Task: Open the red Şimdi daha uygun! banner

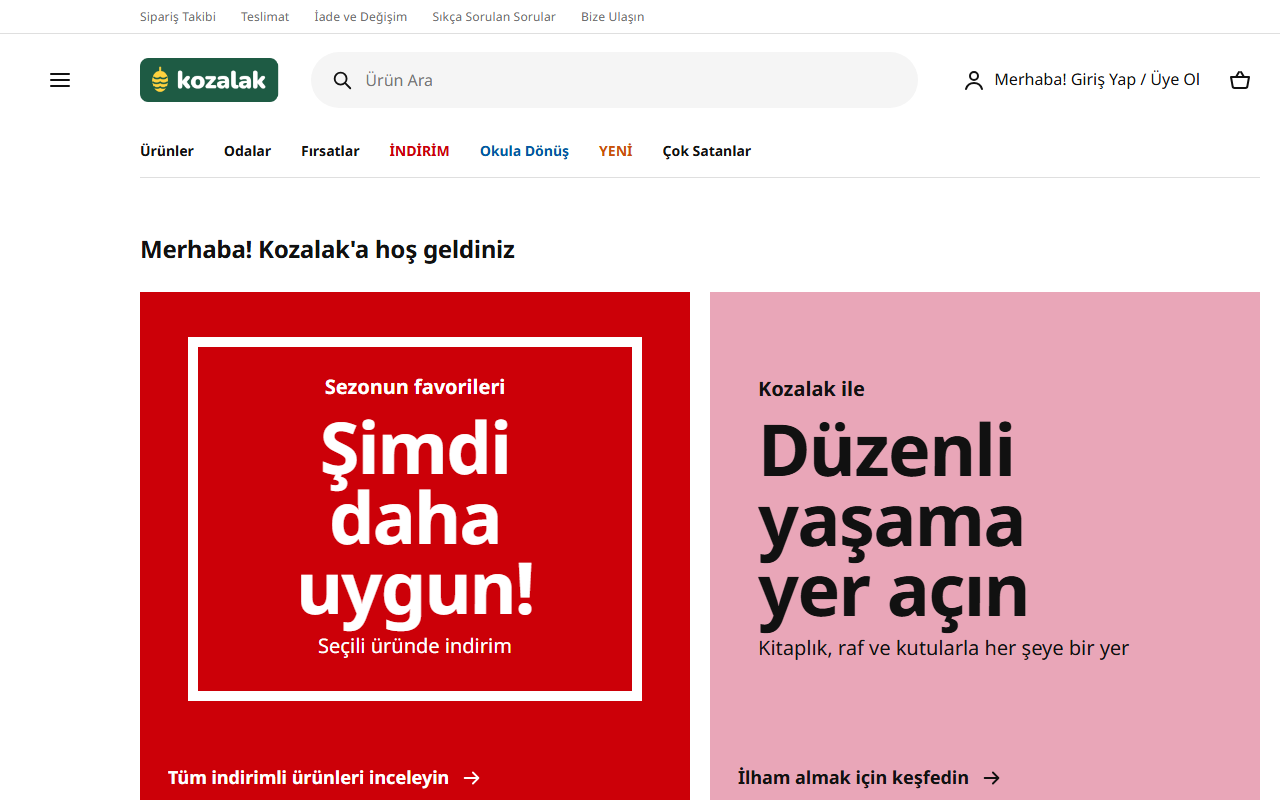Action: (x=415, y=546)
